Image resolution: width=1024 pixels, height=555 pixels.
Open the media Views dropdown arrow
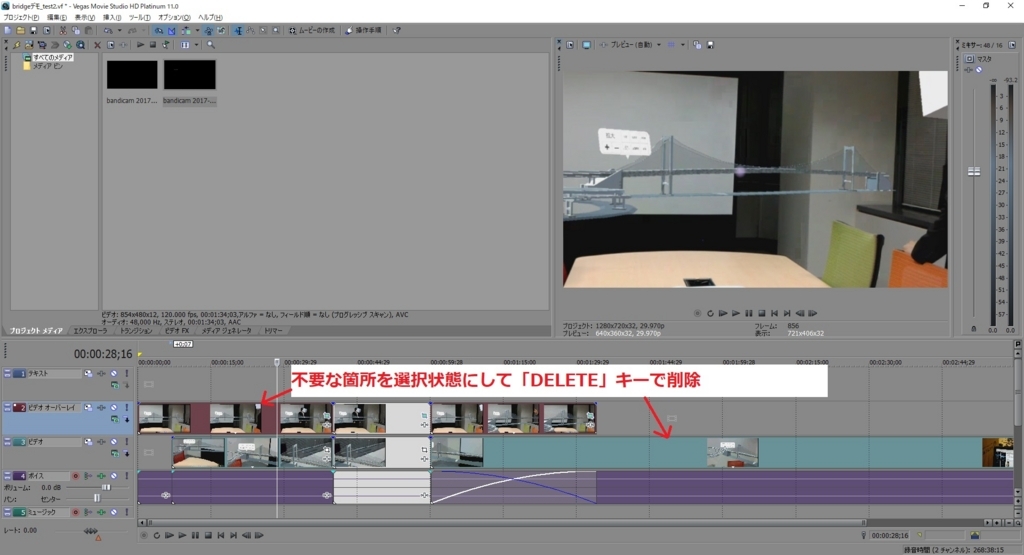(x=196, y=45)
